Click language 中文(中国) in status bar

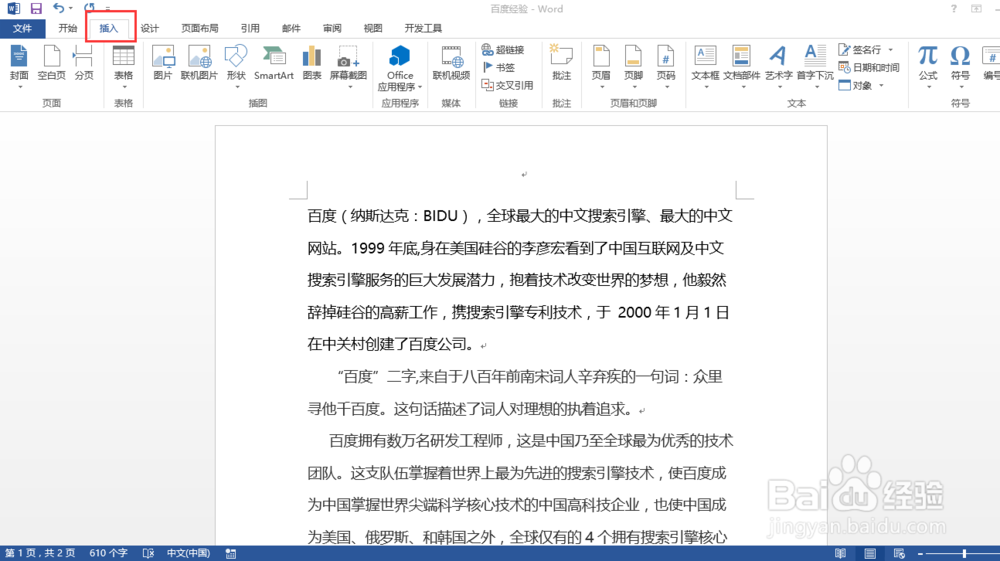point(188,553)
